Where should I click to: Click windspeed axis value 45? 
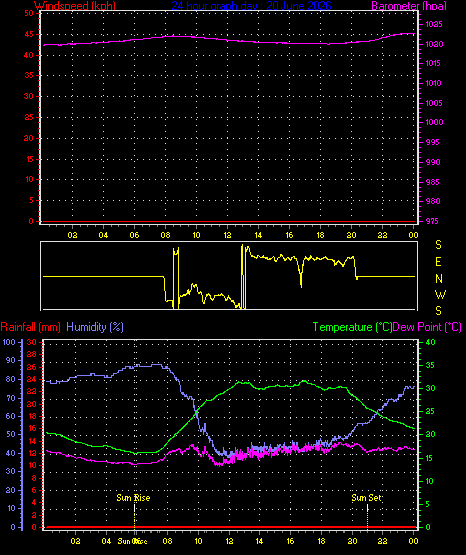[29, 34]
